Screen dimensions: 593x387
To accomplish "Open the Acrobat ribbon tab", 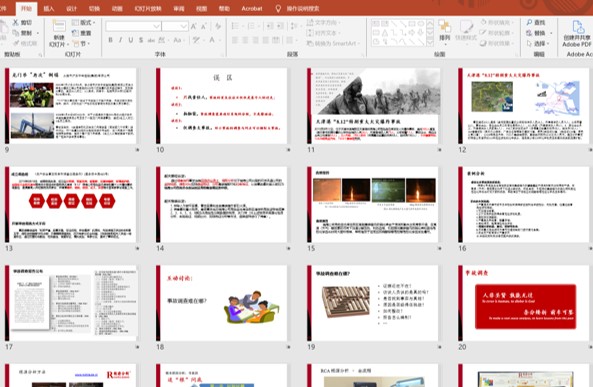I will [251, 8].
